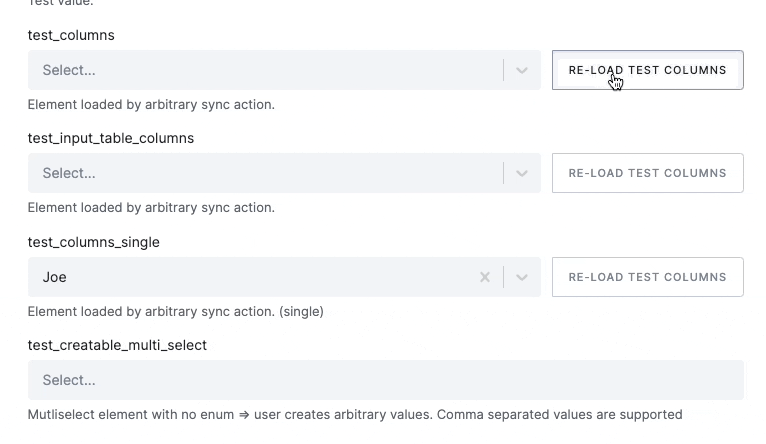This screenshot has height=444, width=766.
Task: Click the description ending with "(single)"
Action: 175,311
